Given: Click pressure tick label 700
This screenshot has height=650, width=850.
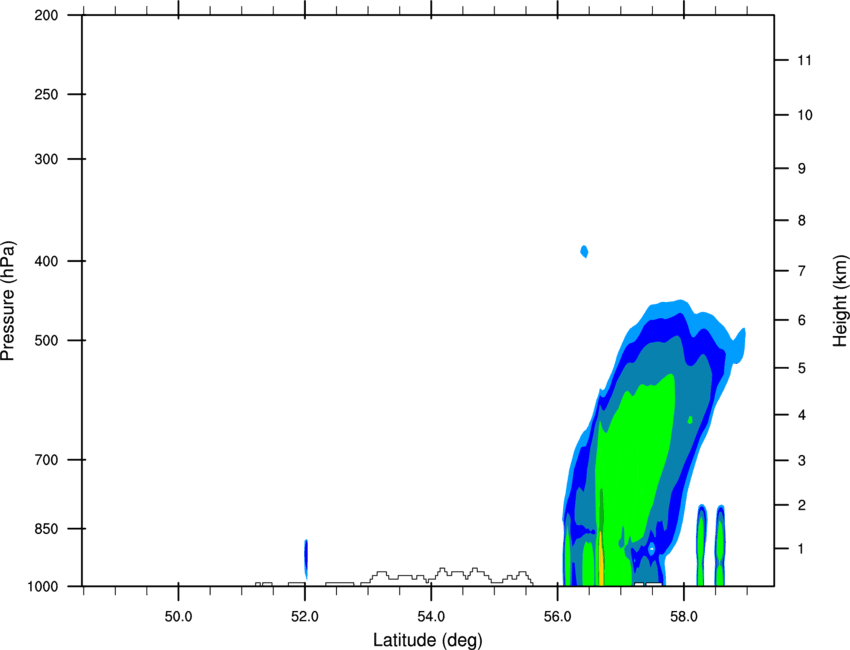Looking at the screenshot, I should click(x=46, y=460).
